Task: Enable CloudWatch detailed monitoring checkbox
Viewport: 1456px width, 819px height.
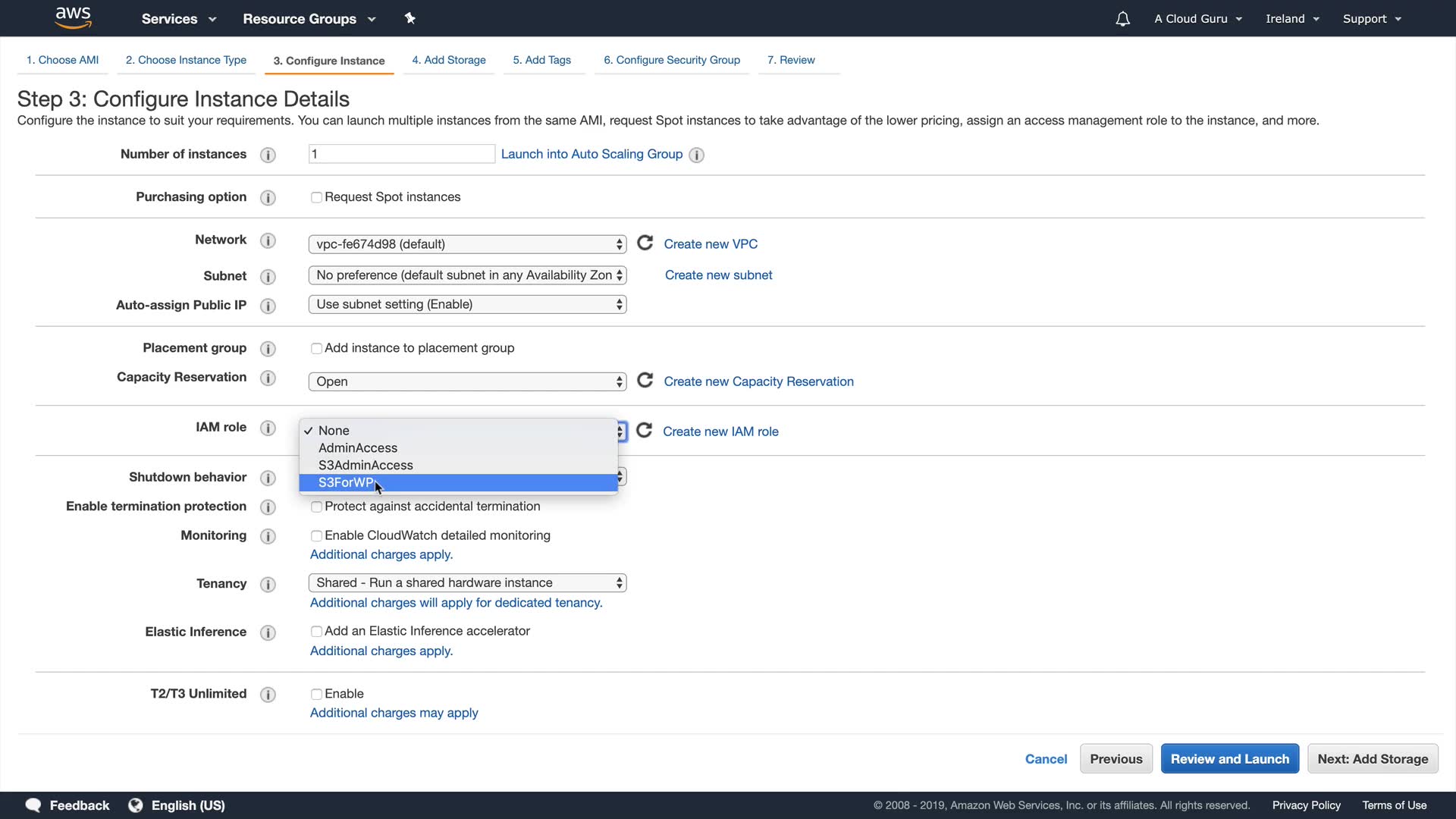Action: coord(316,536)
